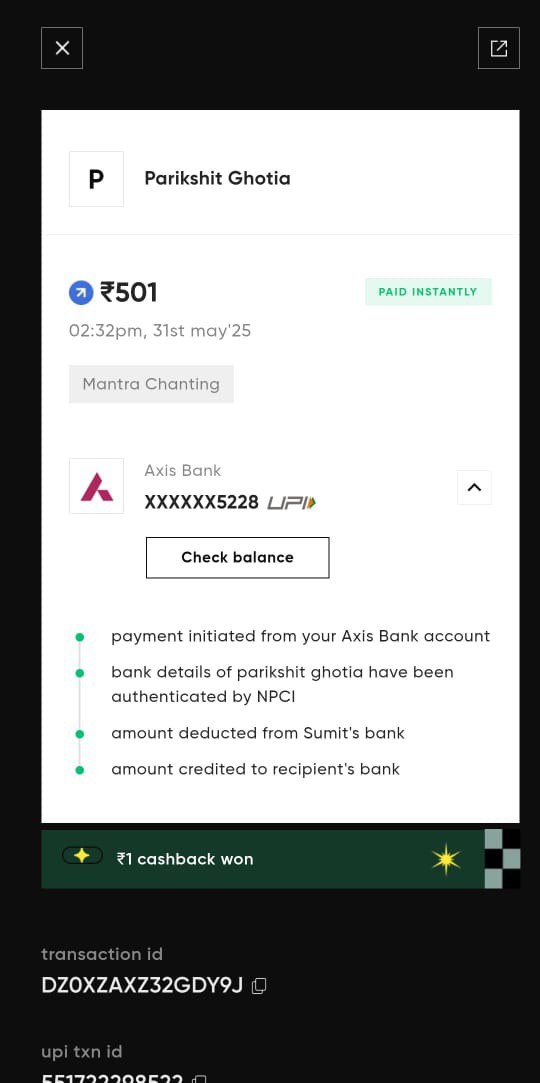Select the Mantra Chanting note tag
The width and height of the screenshot is (540, 1083).
(151, 384)
